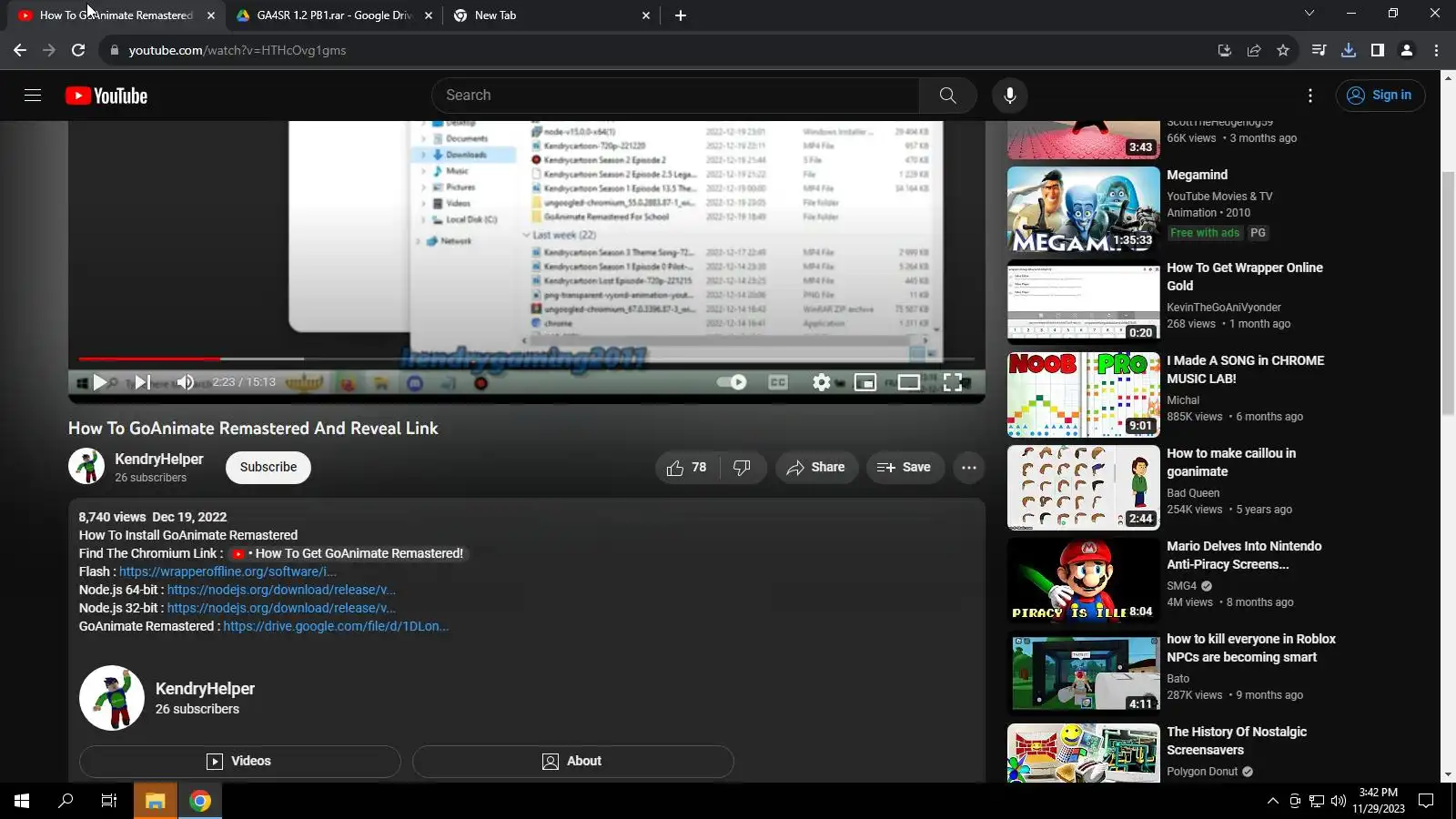Click the Sign in button
The image size is (1456, 819).
click(1380, 96)
